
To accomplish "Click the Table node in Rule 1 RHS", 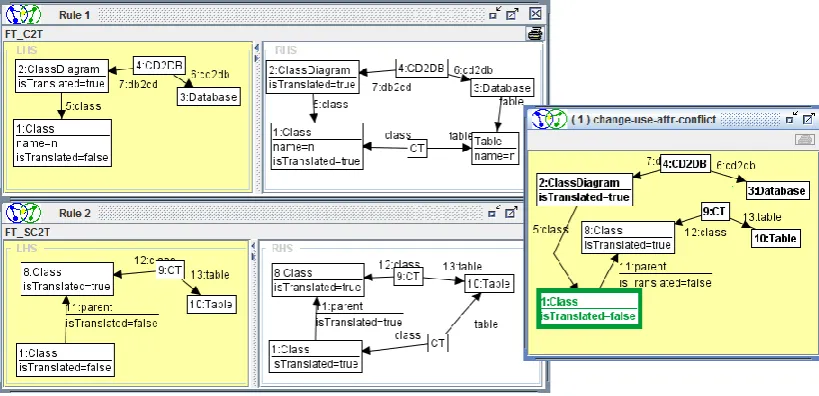I will click(x=495, y=148).
